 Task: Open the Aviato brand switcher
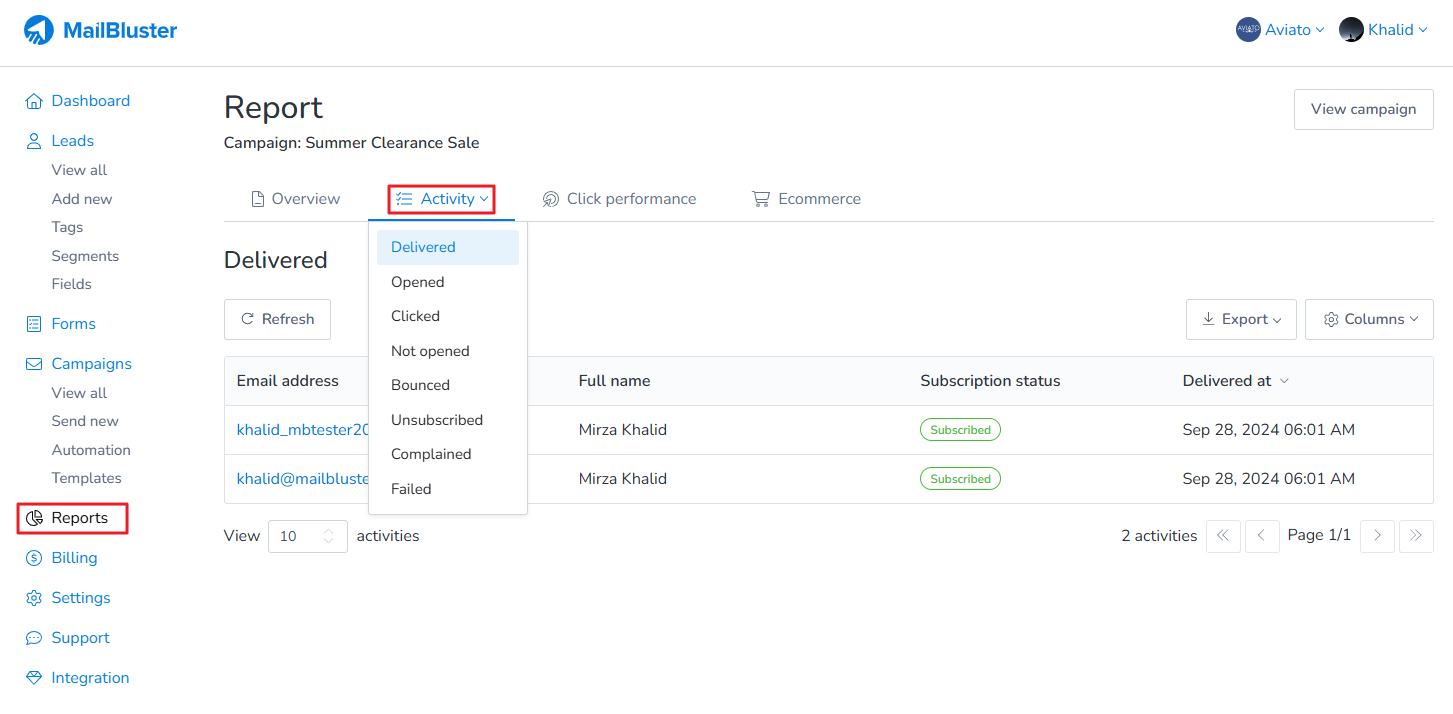(x=1280, y=30)
